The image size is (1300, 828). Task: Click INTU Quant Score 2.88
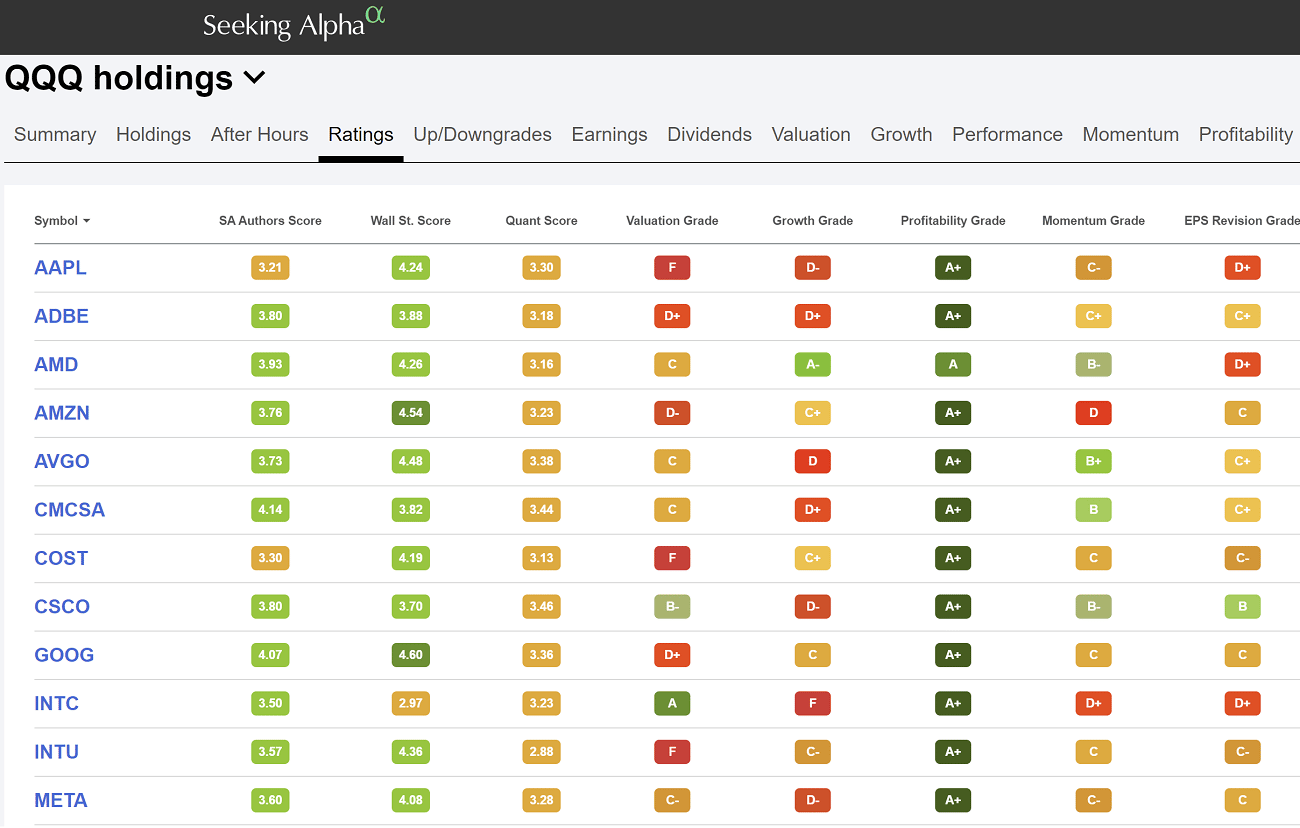point(541,752)
